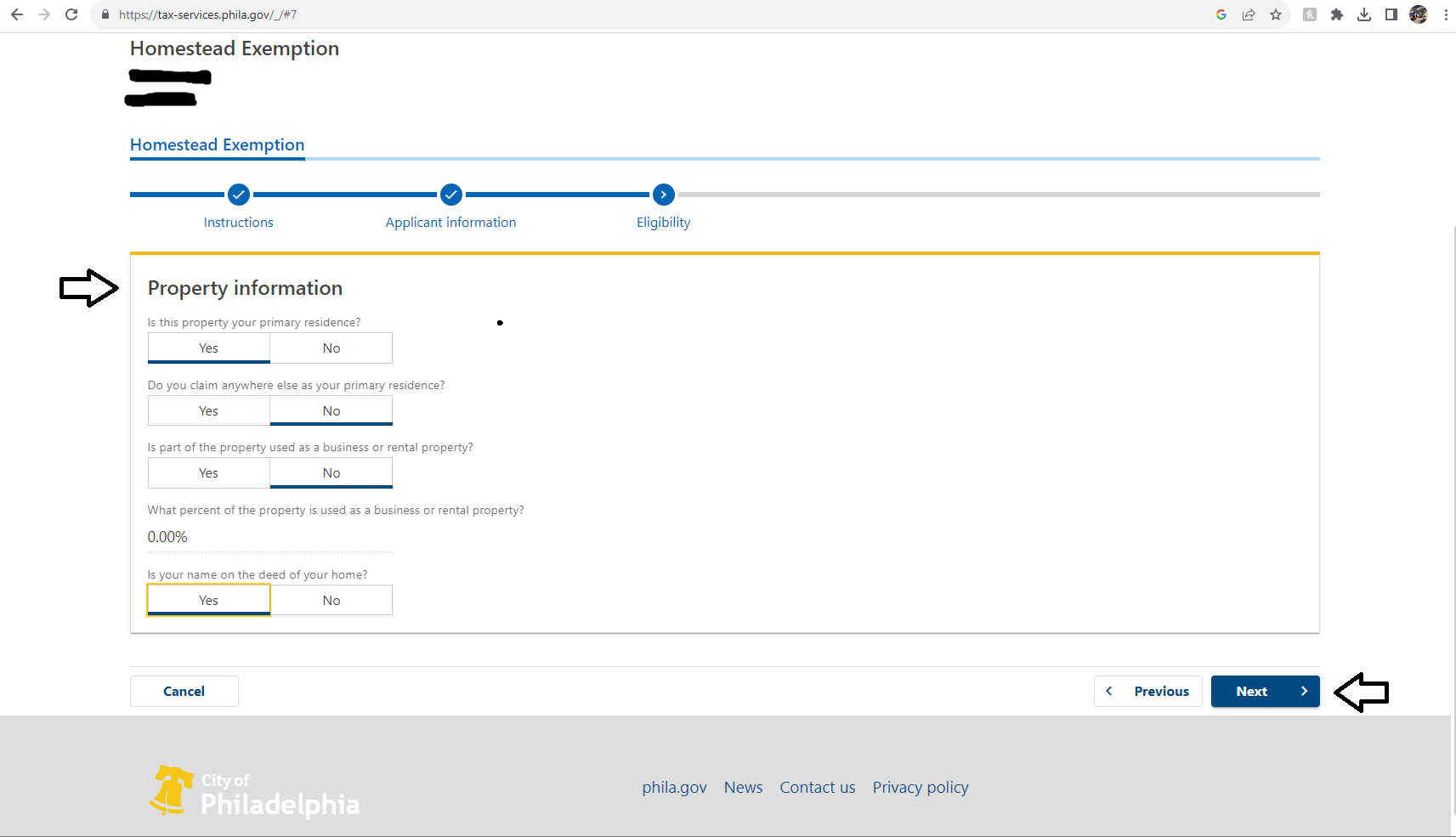1456x837 pixels.
Task: Select No for primary residence question
Action: (x=331, y=348)
